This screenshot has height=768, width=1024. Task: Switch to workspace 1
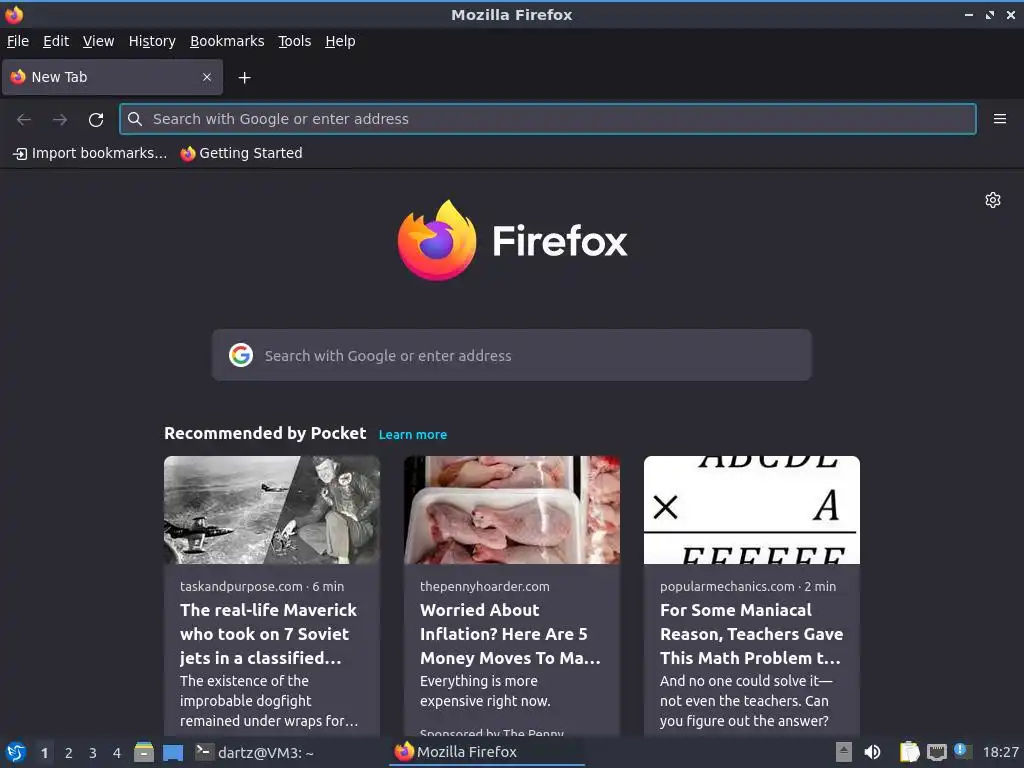pyautogui.click(x=44, y=753)
